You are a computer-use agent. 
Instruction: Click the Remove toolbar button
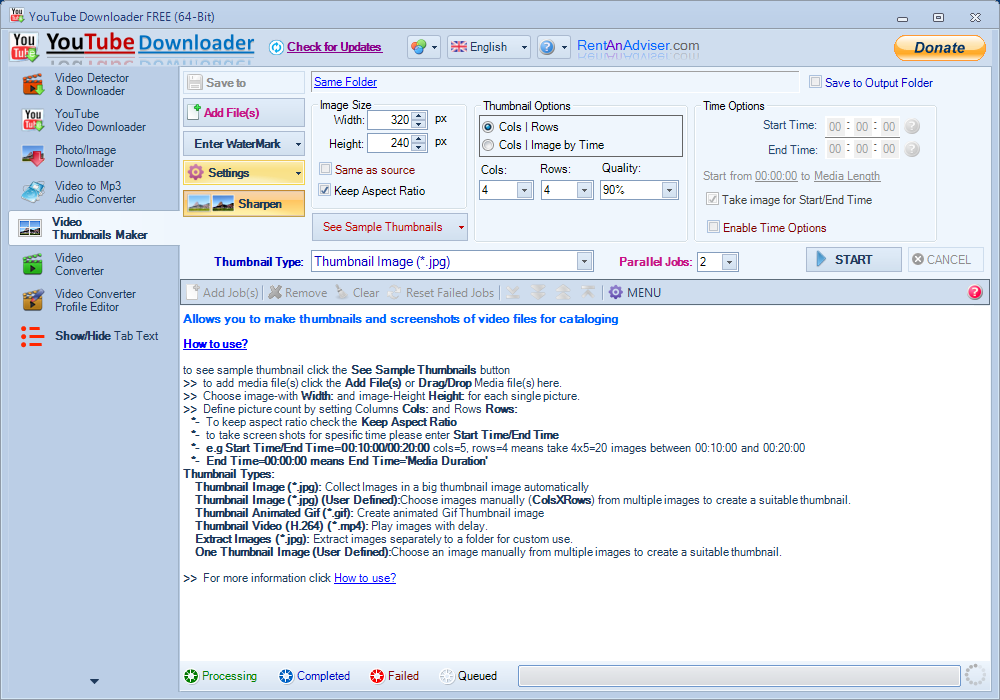[x=298, y=293]
